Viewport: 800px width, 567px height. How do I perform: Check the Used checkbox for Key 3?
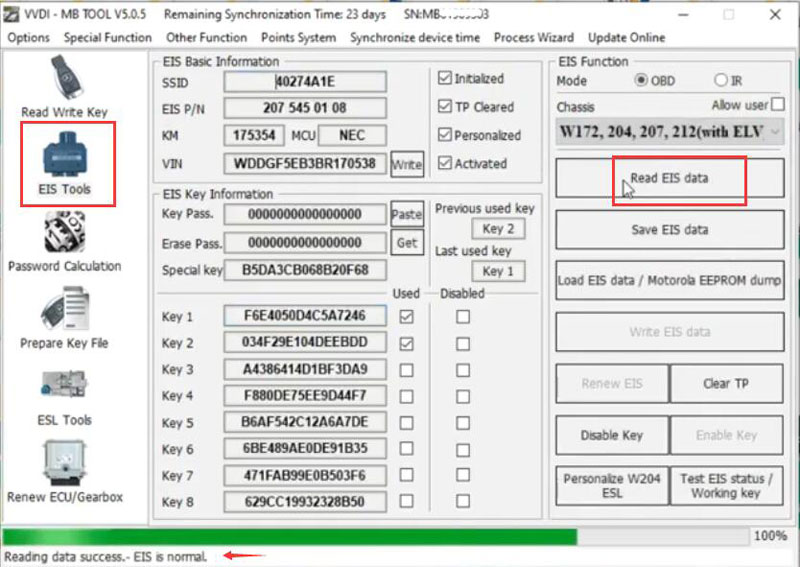click(x=407, y=370)
